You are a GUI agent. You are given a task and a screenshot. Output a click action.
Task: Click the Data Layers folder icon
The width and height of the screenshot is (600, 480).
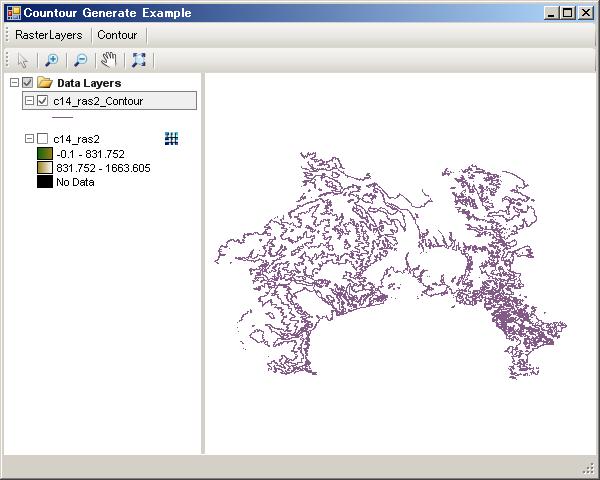pyautogui.click(x=44, y=83)
